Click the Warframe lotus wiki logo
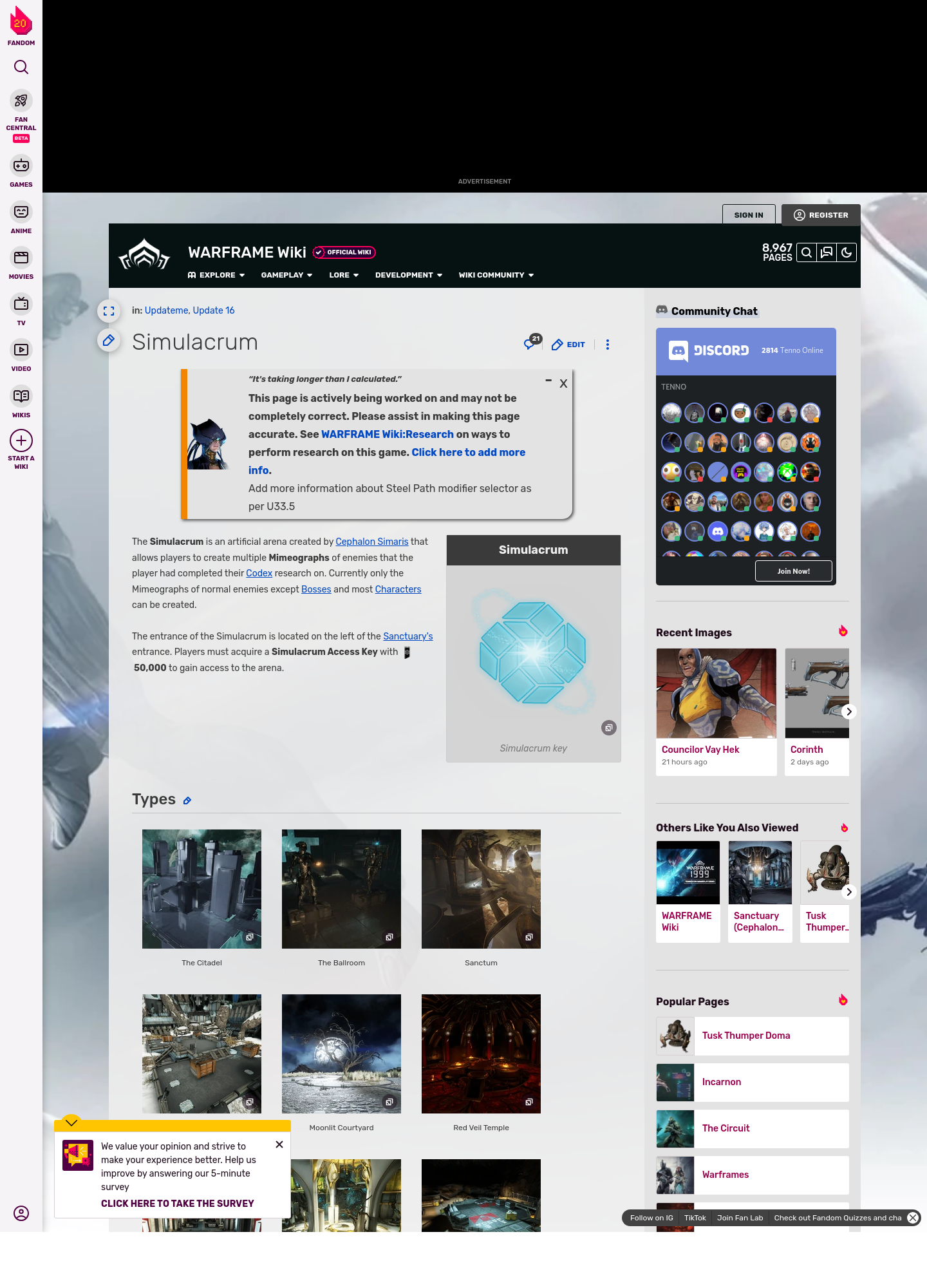Screen dimensions: 927x1288 145,255
